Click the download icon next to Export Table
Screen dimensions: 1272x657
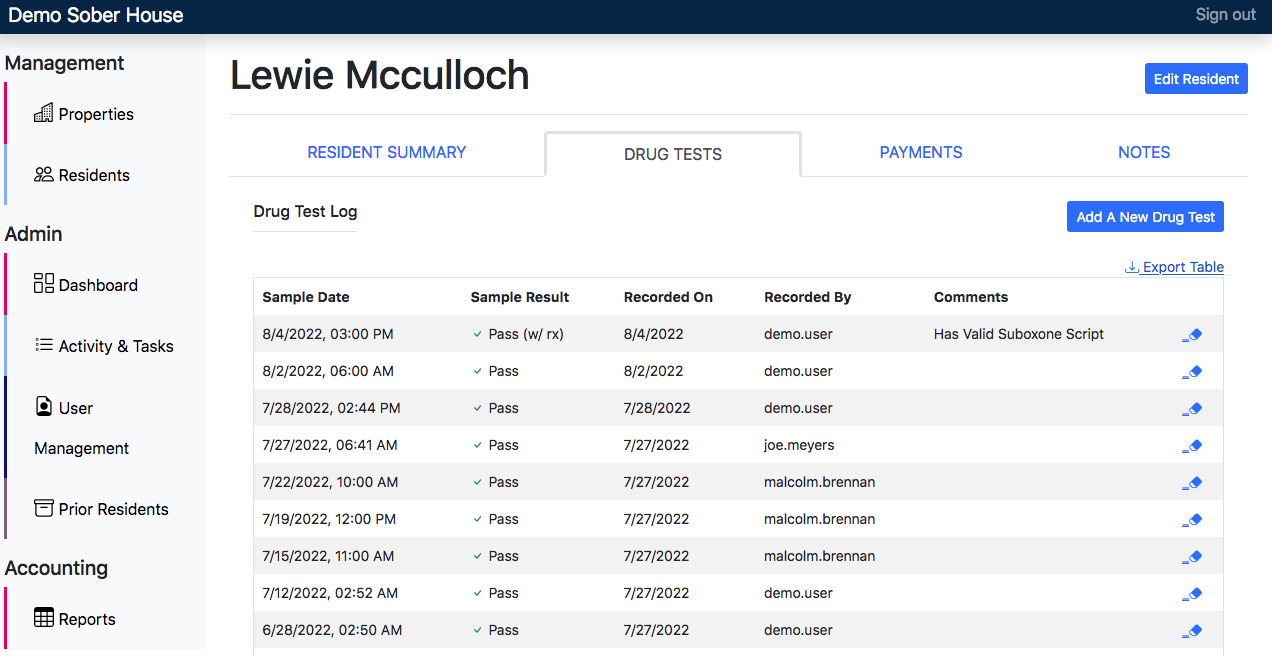pos(1131,267)
